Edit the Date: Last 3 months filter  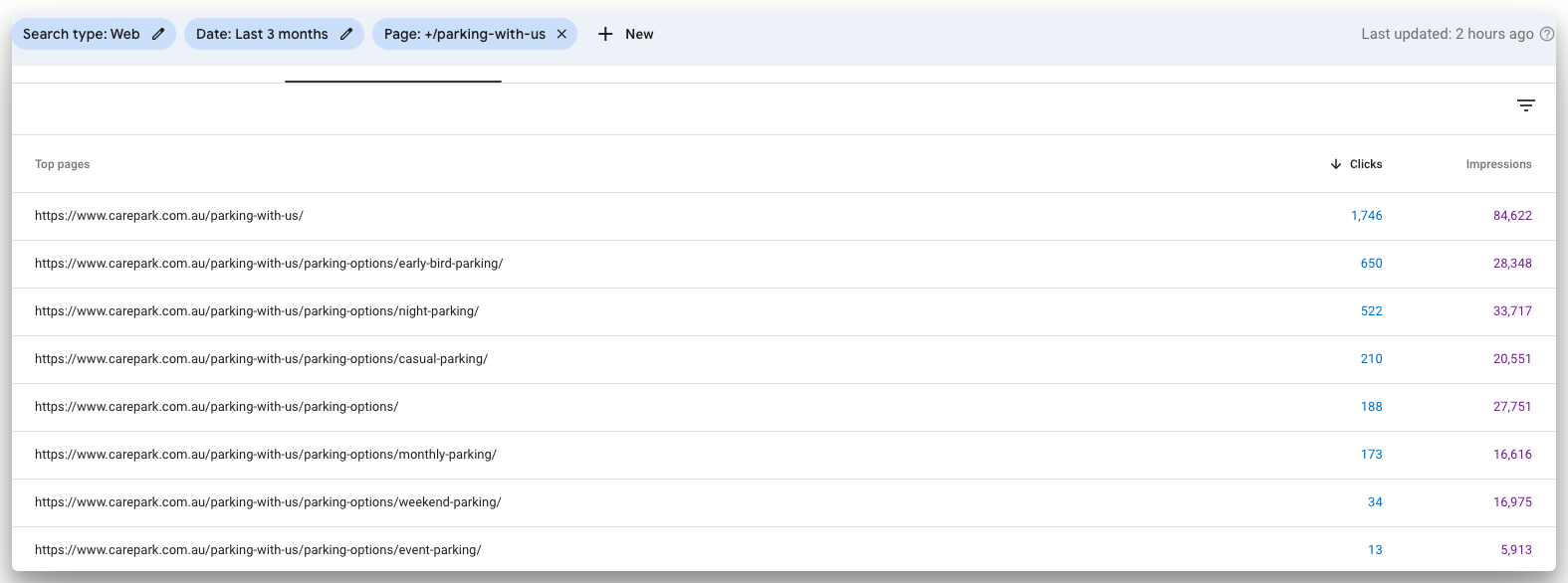pos(346,34)
